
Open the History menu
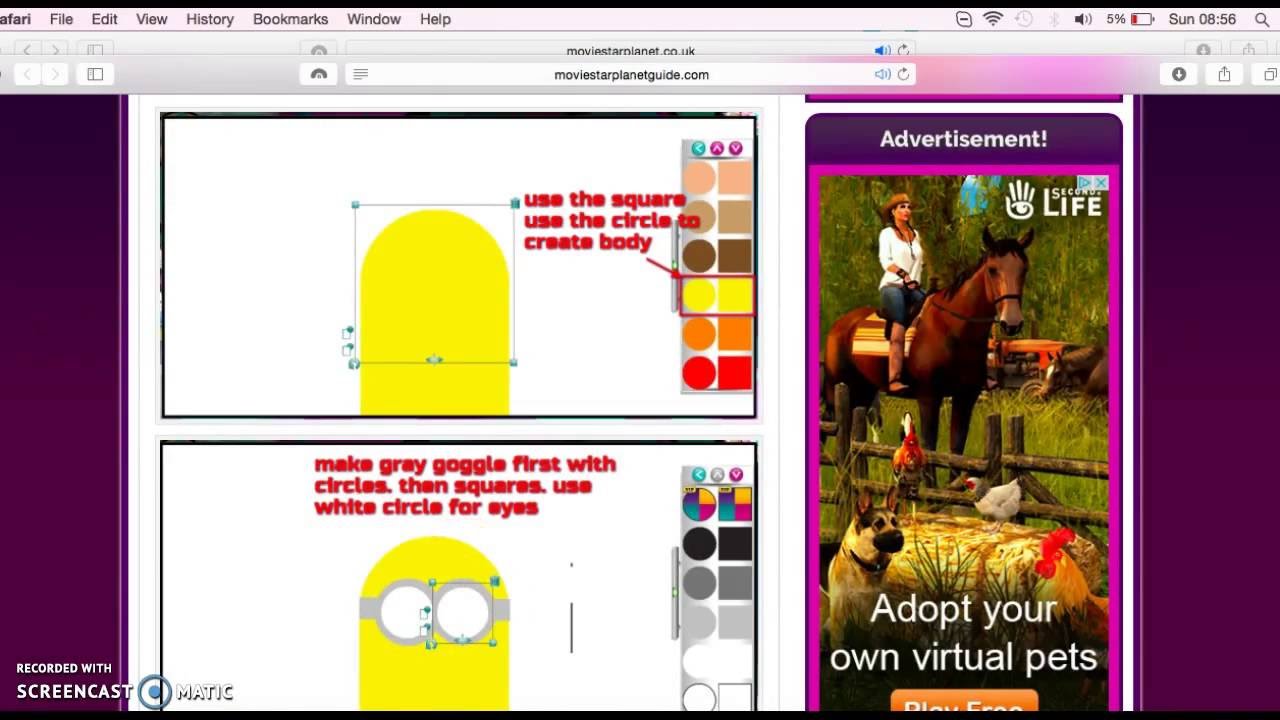[210, 19]
